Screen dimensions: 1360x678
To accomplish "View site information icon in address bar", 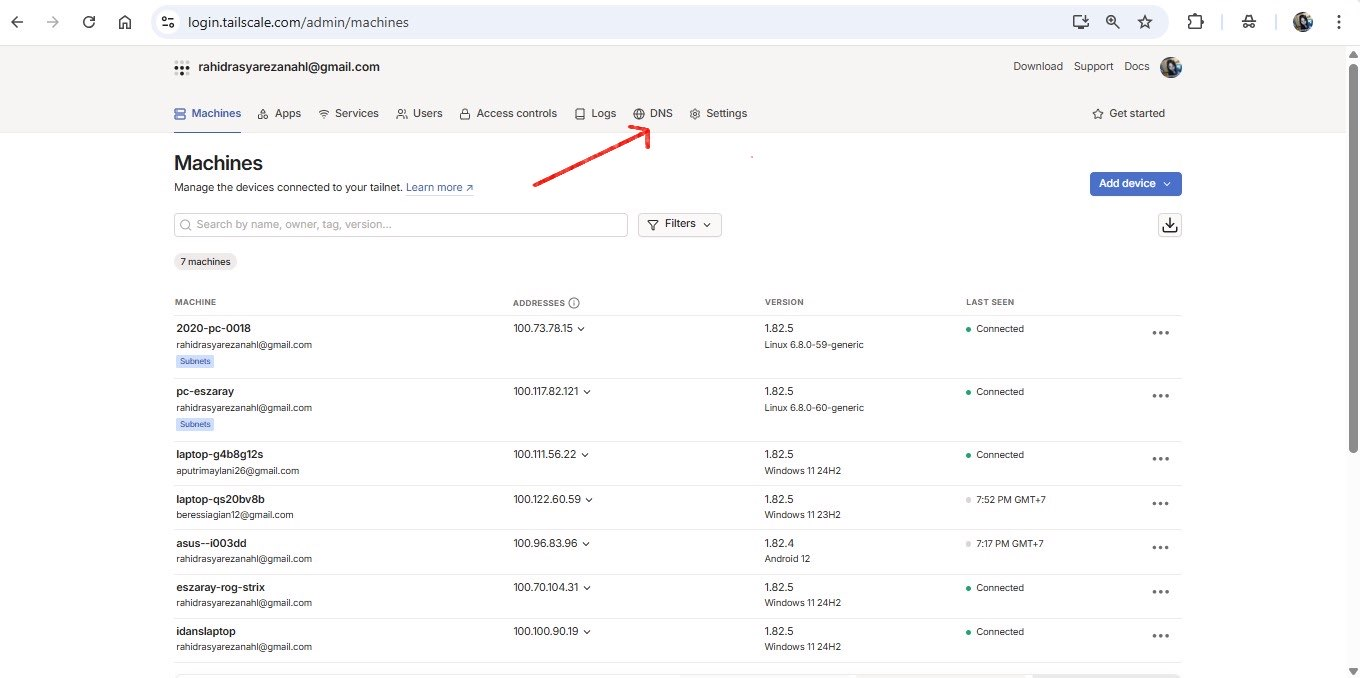I will pos(168,22).
